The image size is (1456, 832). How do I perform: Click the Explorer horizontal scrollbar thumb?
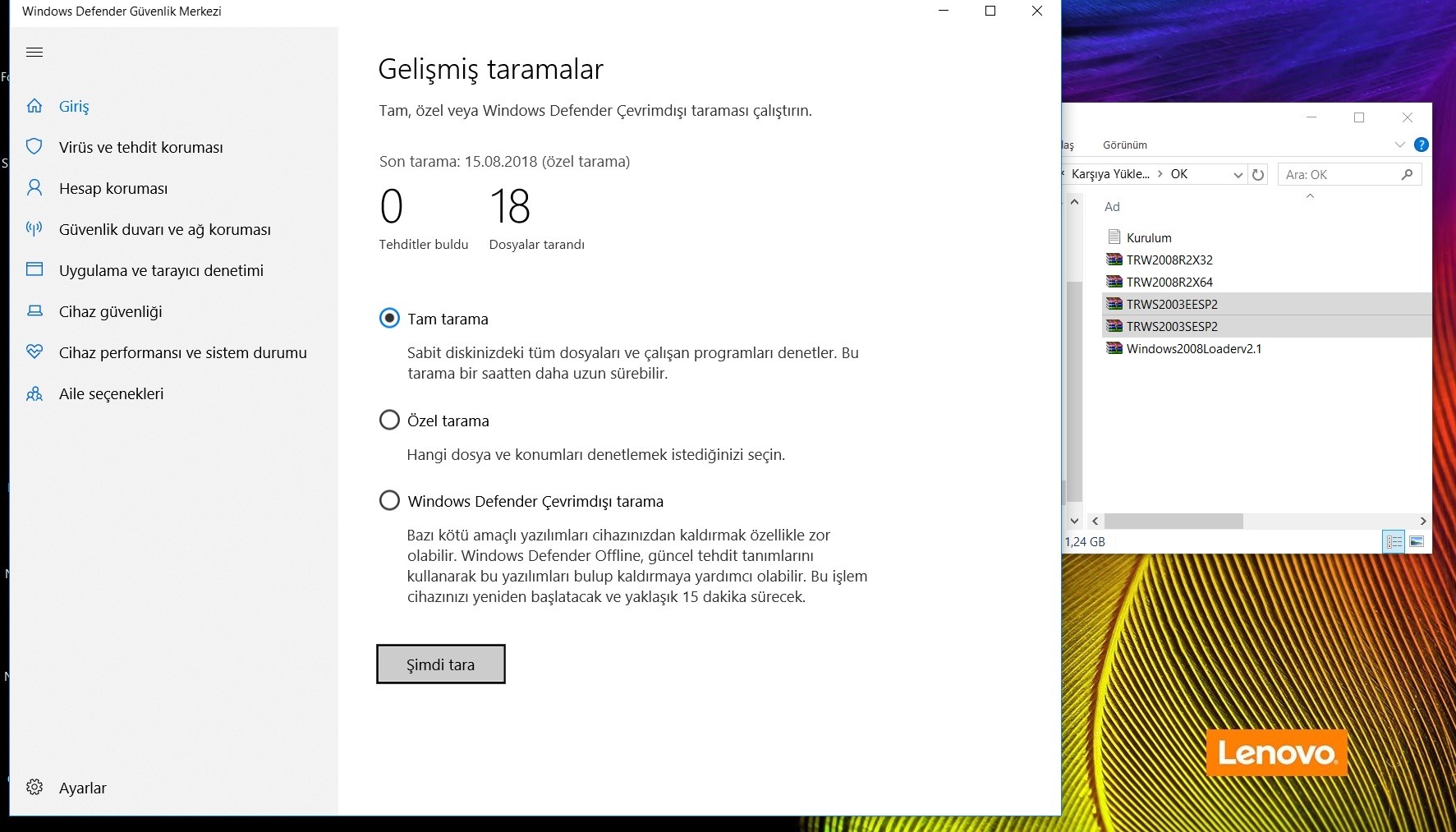(x=1174, y=521)
